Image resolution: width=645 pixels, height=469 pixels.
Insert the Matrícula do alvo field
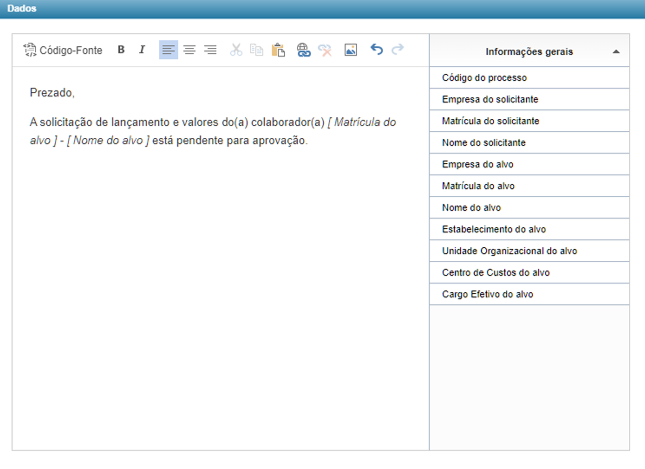click(x=529, y=186)
